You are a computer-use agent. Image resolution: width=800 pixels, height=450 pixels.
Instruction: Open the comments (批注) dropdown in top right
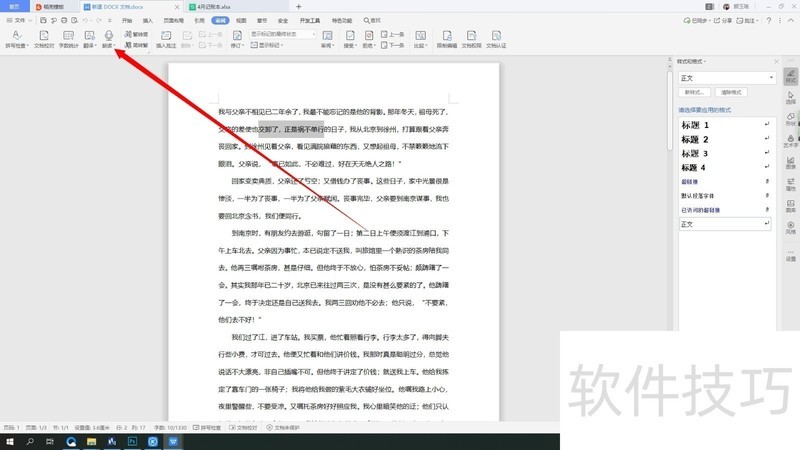pyautogui.click(x=747, y=20)
